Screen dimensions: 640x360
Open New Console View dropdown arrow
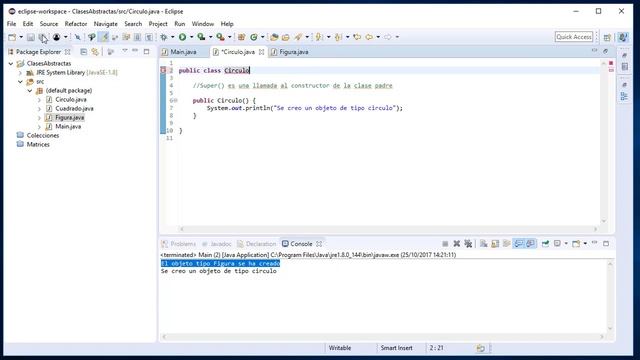pyautogui.click(x=585, y=244)
